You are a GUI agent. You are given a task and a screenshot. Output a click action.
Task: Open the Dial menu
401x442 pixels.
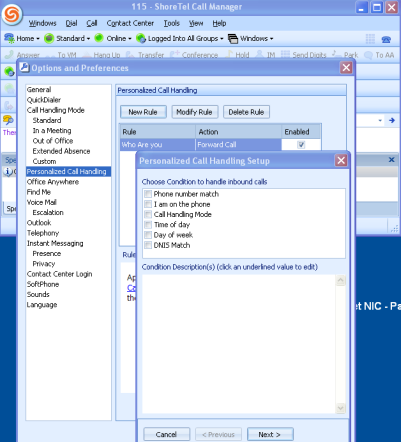pos(71,23)
